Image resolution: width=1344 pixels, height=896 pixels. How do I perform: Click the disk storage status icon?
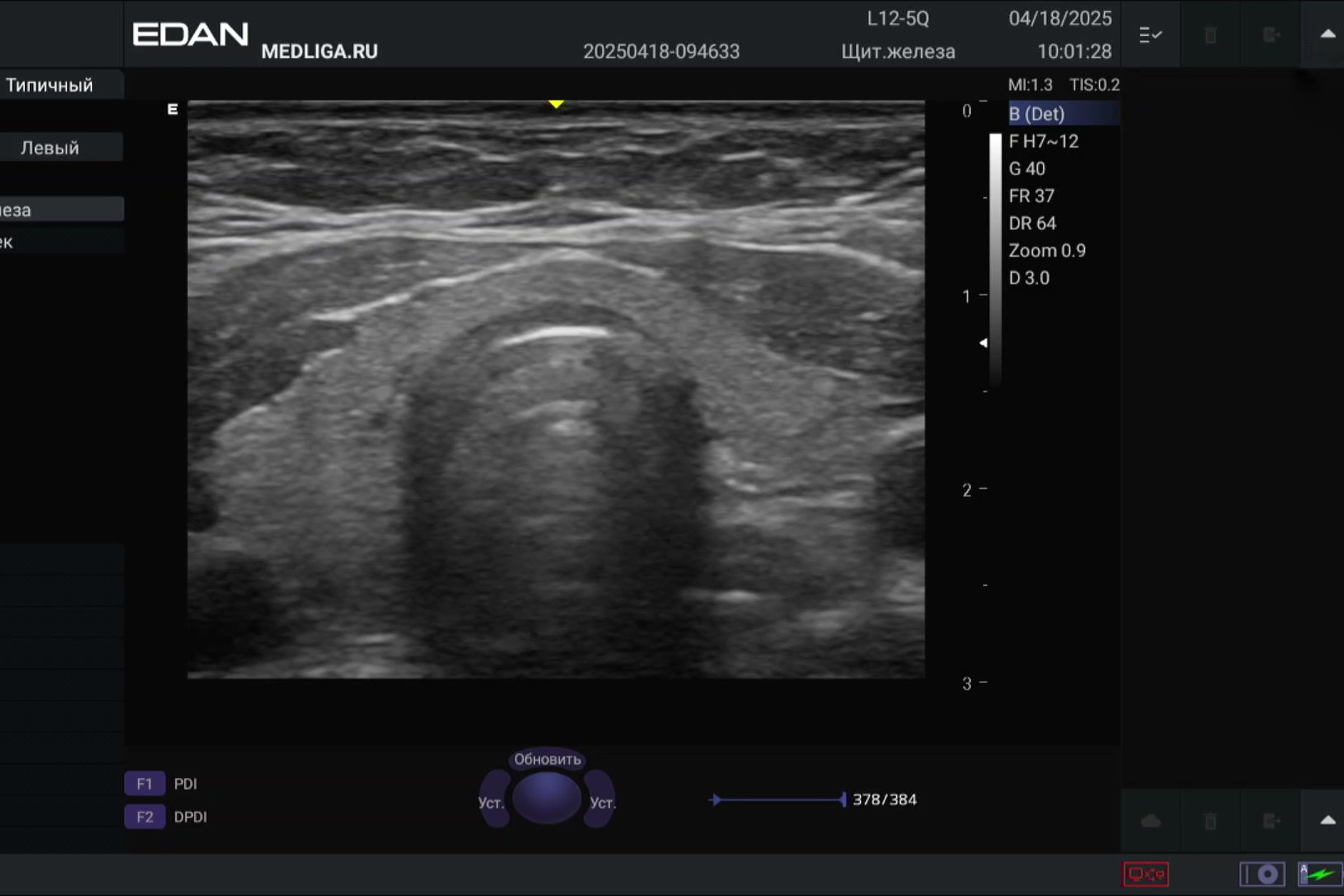tap(1262, 874)
